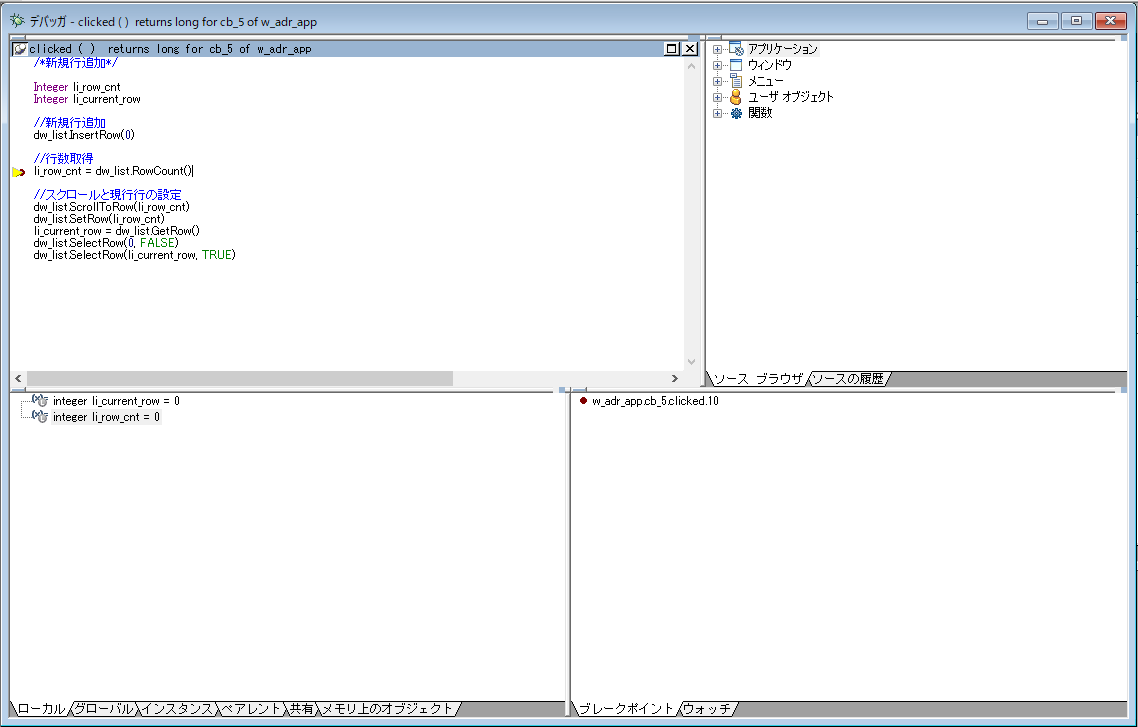Click the li_row_cnt variable icon
1138x727 pixels.
coord(41,417)
